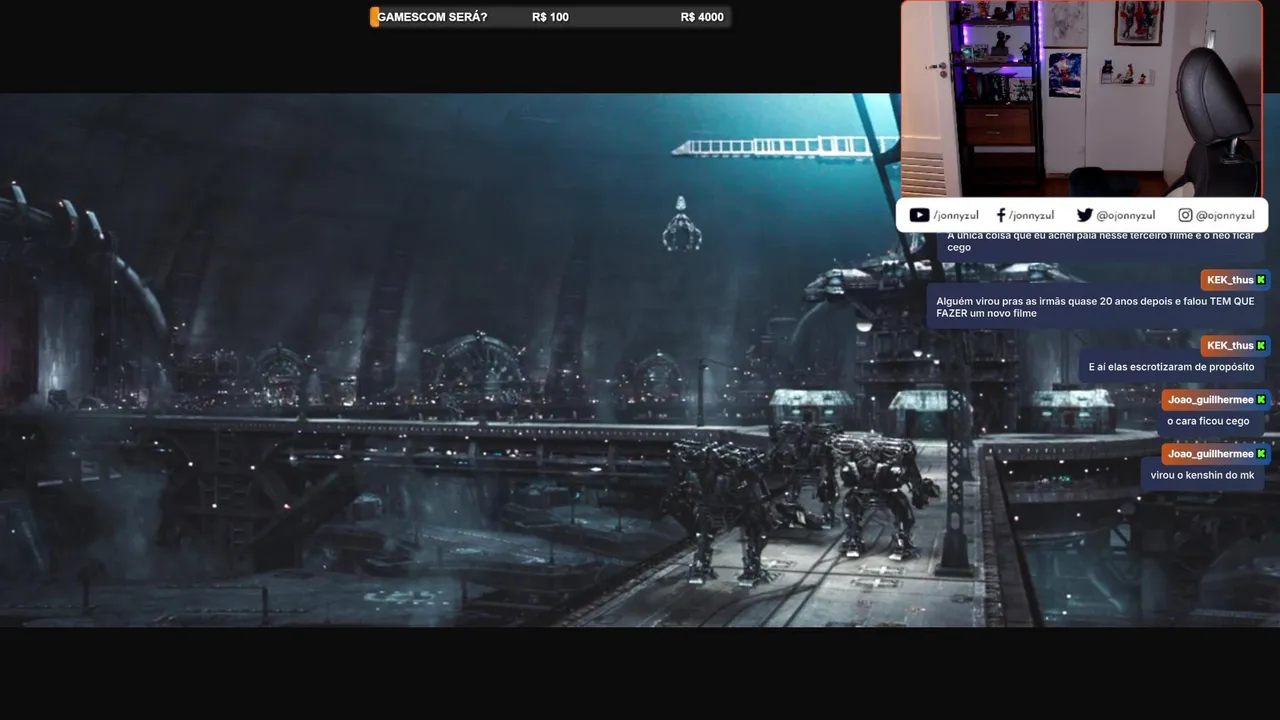1280x720 pixels.
Task: Click the chat message 'virou o kenshin do mk'
Action: tap(1202, 475)
